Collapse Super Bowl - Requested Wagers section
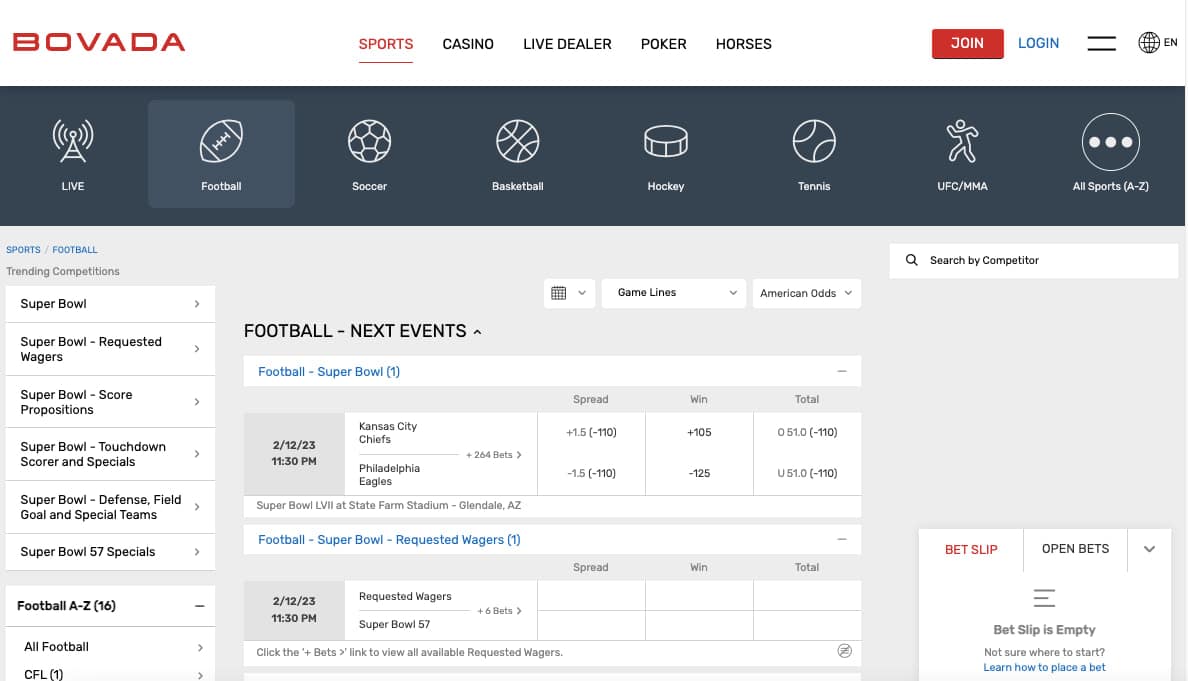 click(842, 539)
